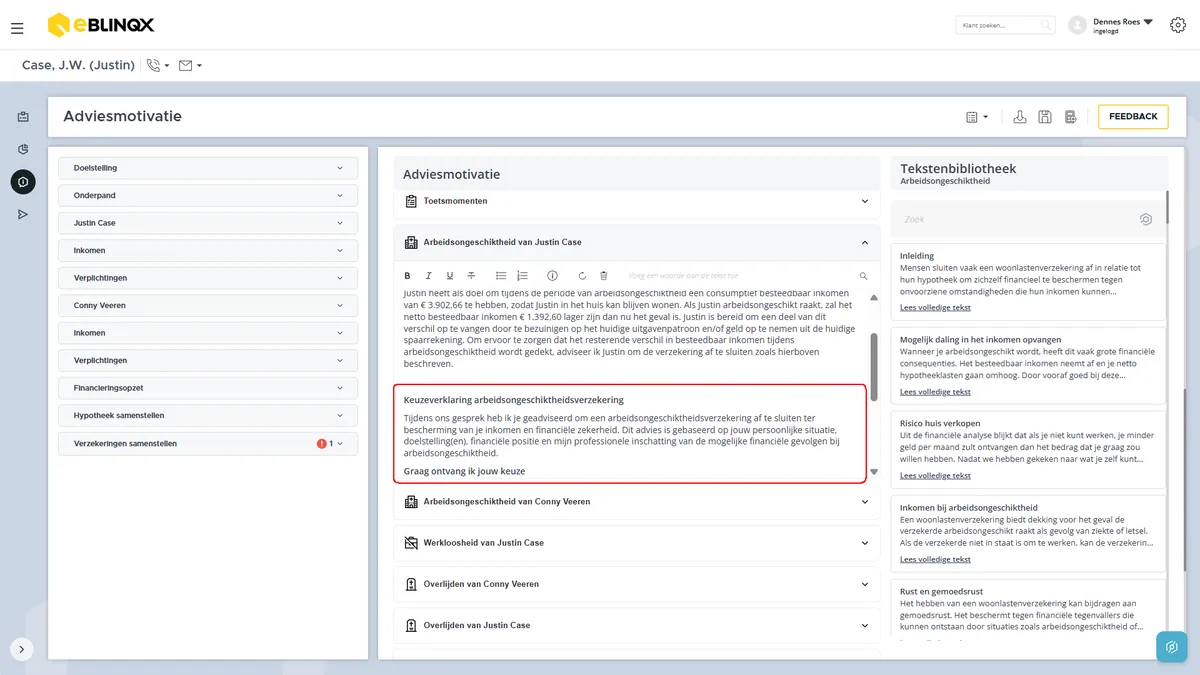Open the Dennes Roes user menu
1200x675 pixels.
[x=1122, y=25]
